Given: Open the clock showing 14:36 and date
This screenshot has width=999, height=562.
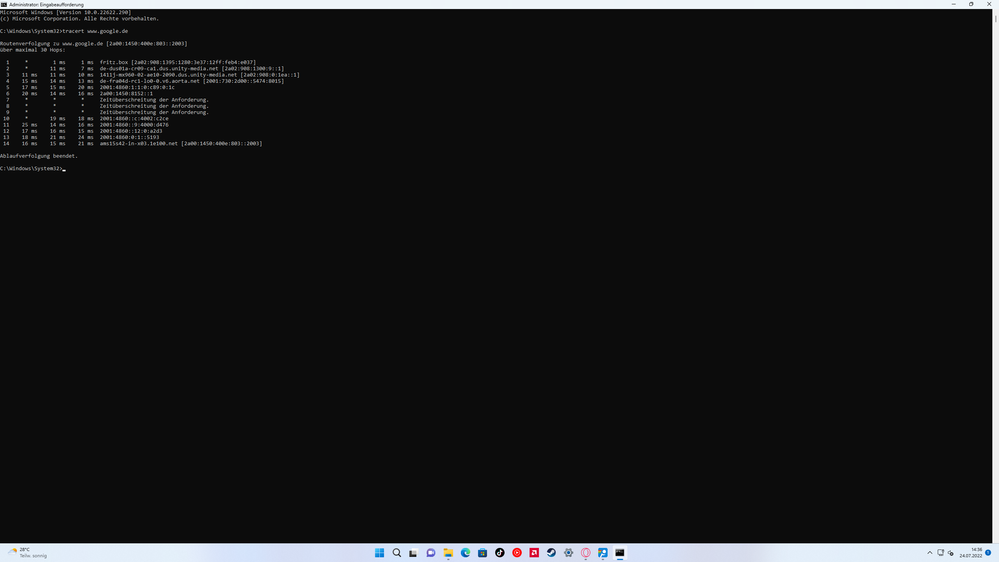Looking at the screenshot, I should point(971,552).
